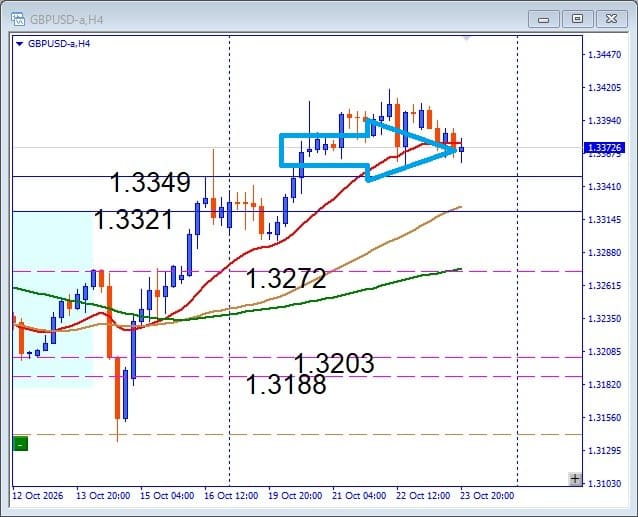Click the 12 Oct 2026 time label

(38, 496)
